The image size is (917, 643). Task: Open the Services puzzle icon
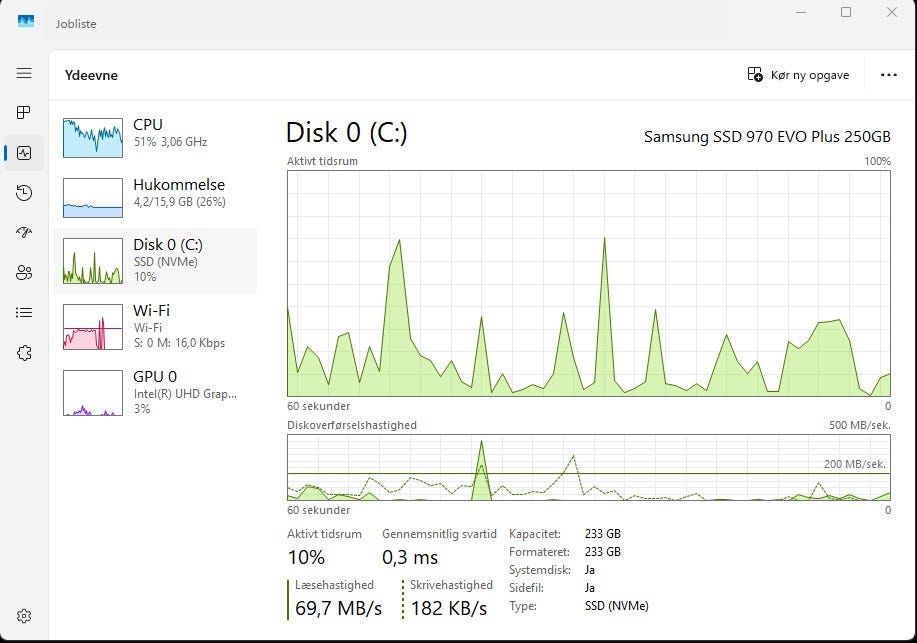point(24,353)
